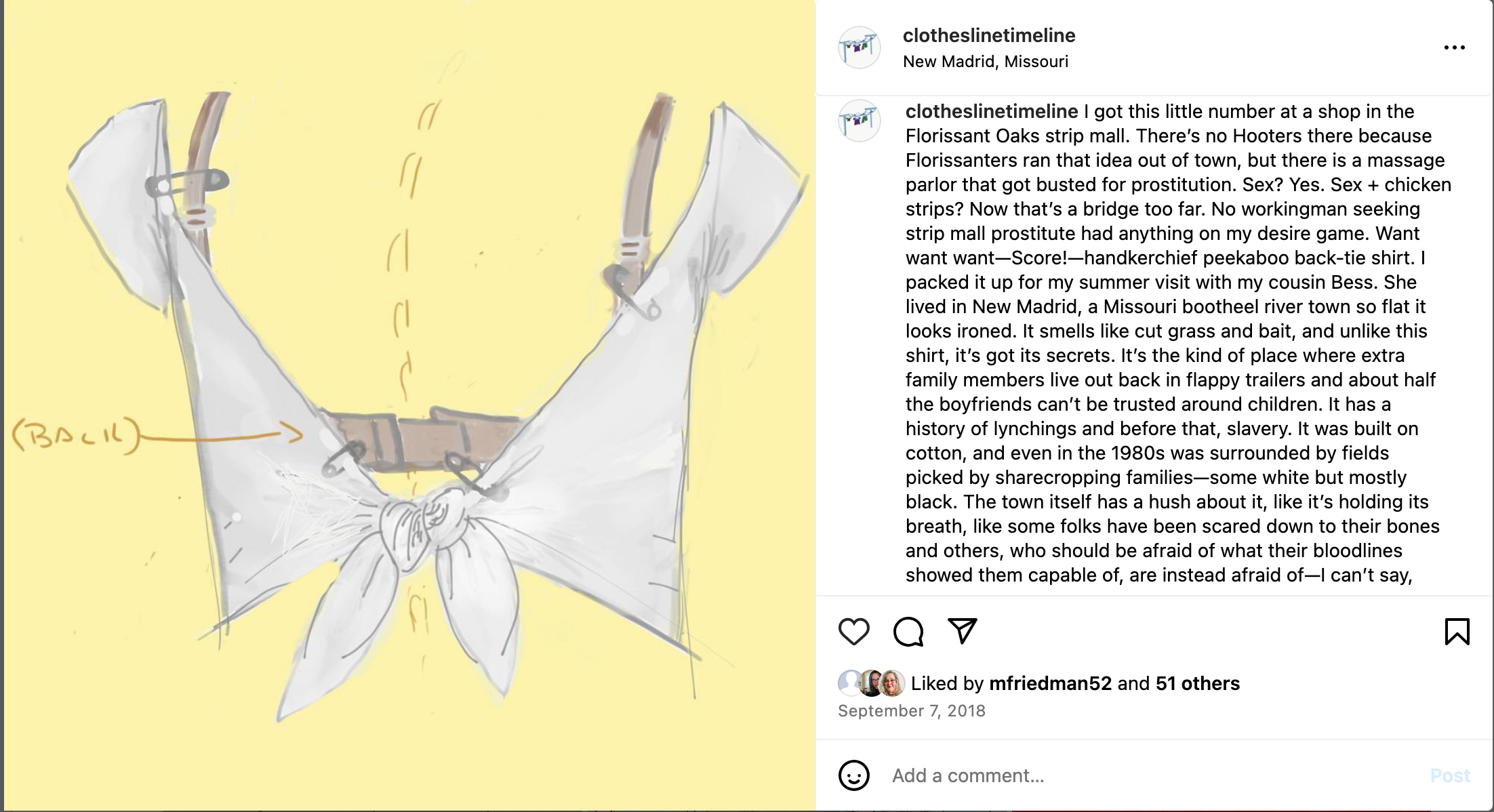View the 51 others who liked

[x=1197, y=683]
